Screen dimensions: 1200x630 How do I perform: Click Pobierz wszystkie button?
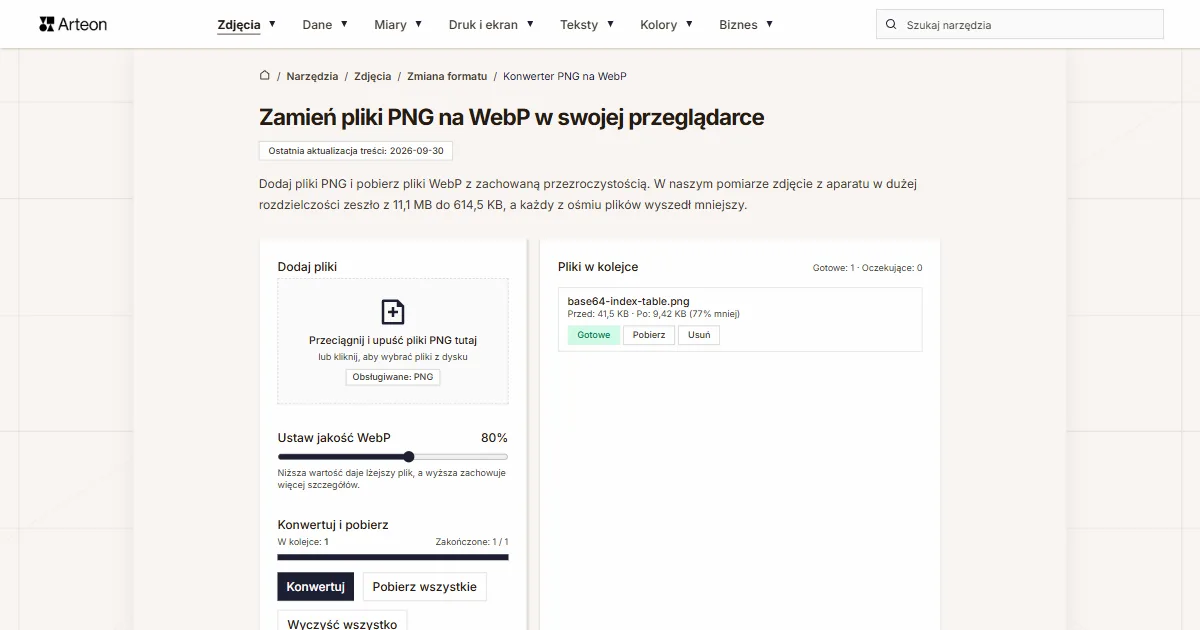pyautogui.click(x=425, y=587)
